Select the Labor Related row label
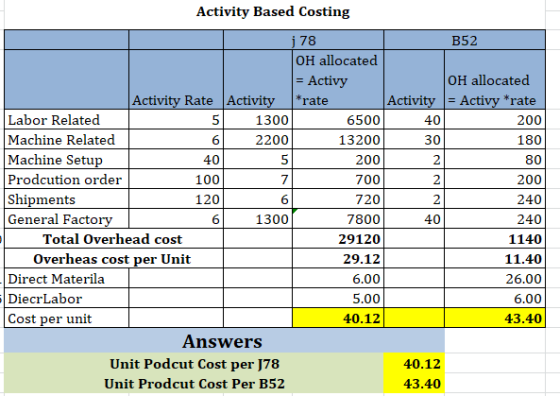 tap(66, 120)
